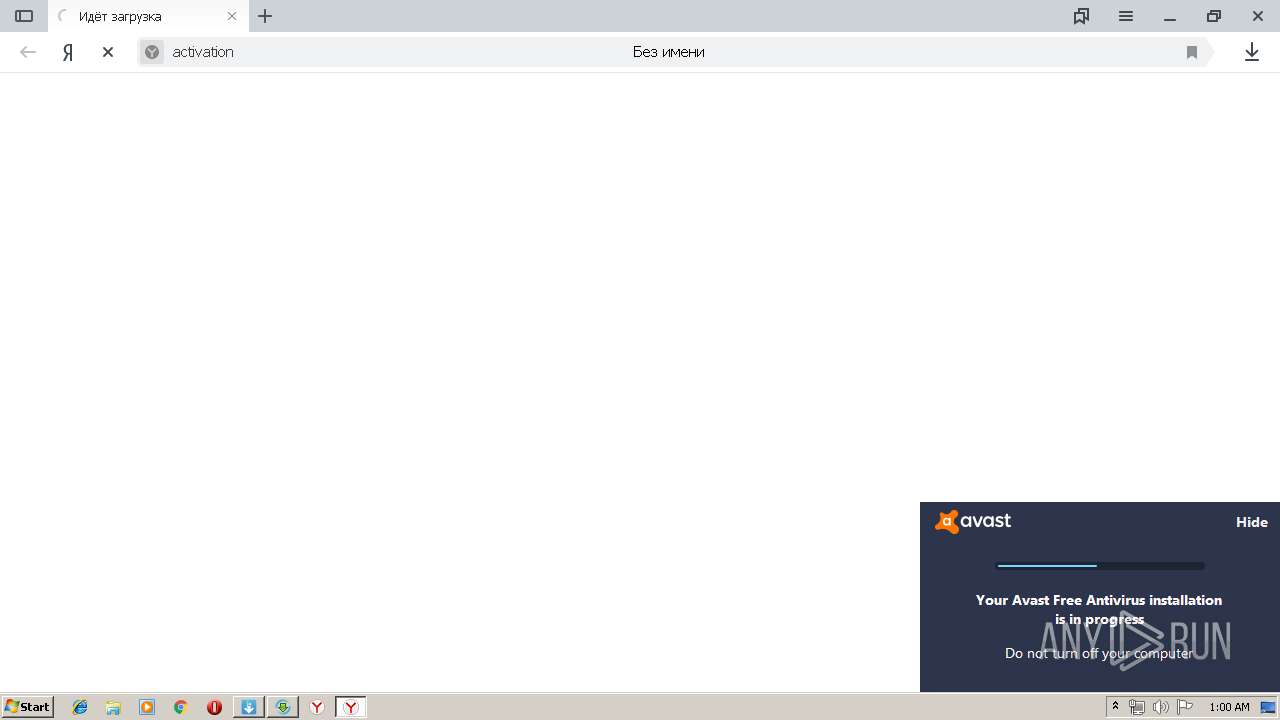The image size is (1280, 720).
Task: Click the page title 'Без имени'
Action: pyautogui.click(x=669, y=52)
